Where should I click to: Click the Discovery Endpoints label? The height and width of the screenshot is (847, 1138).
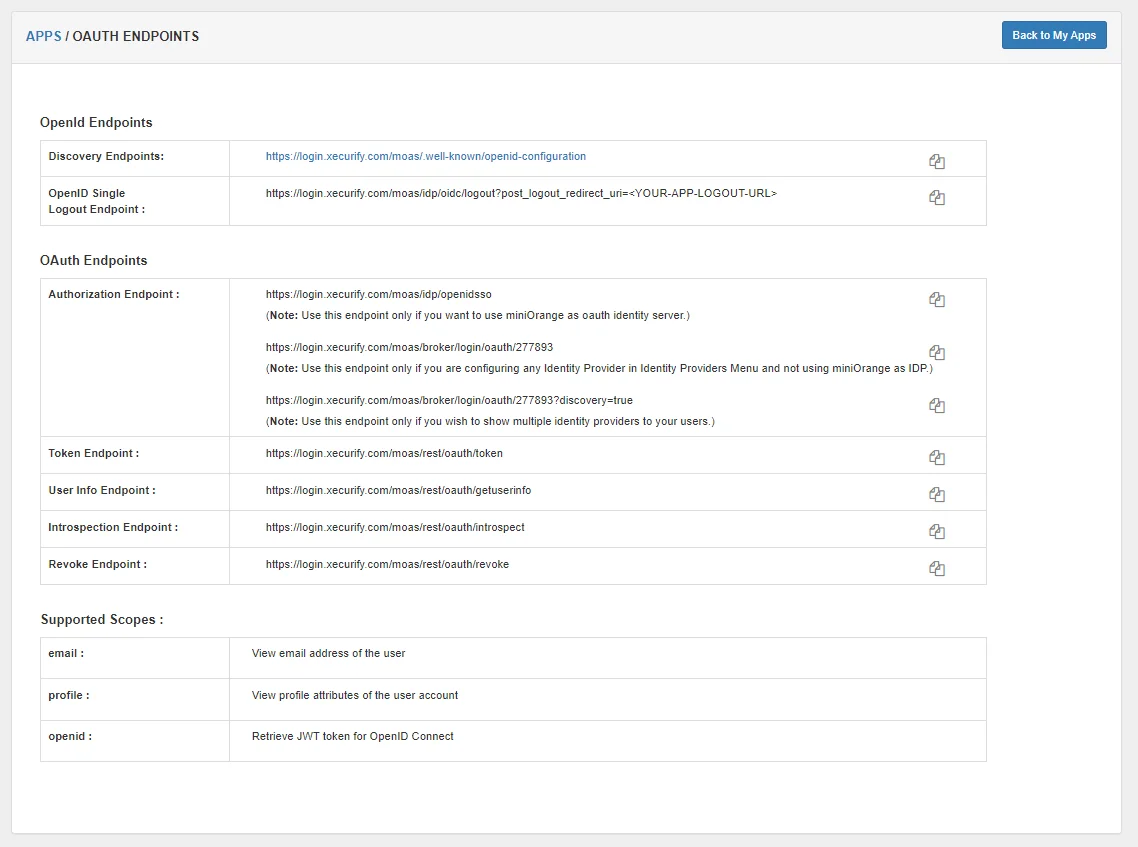[106, 156]
